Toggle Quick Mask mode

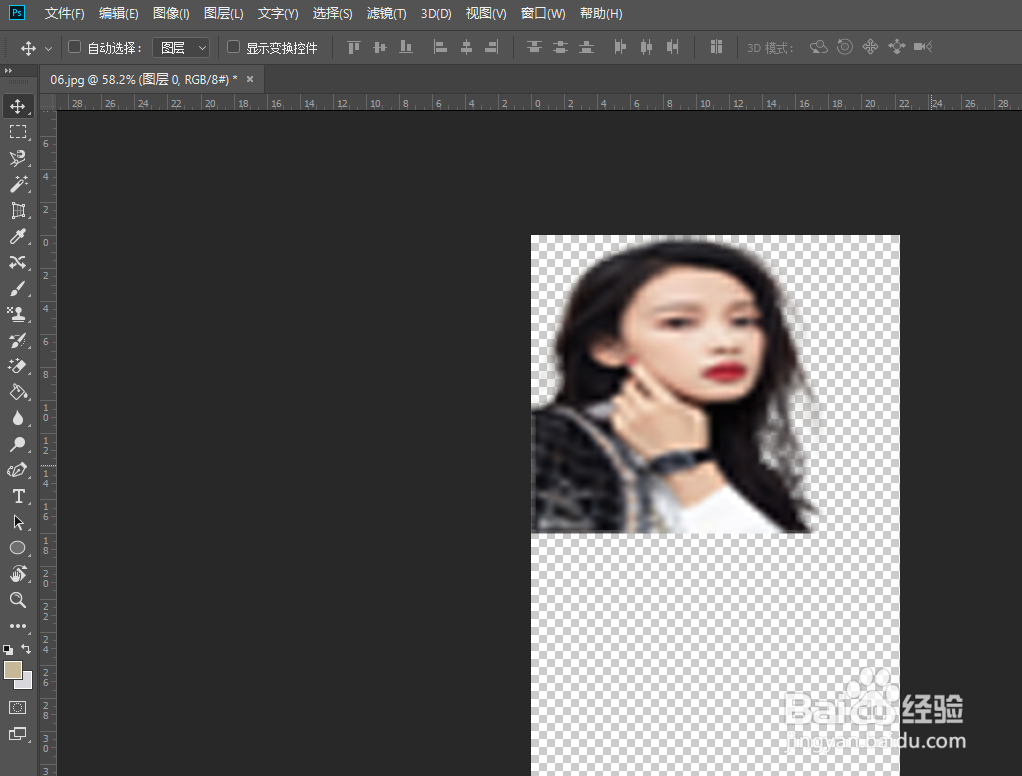[x=18, y=708]
